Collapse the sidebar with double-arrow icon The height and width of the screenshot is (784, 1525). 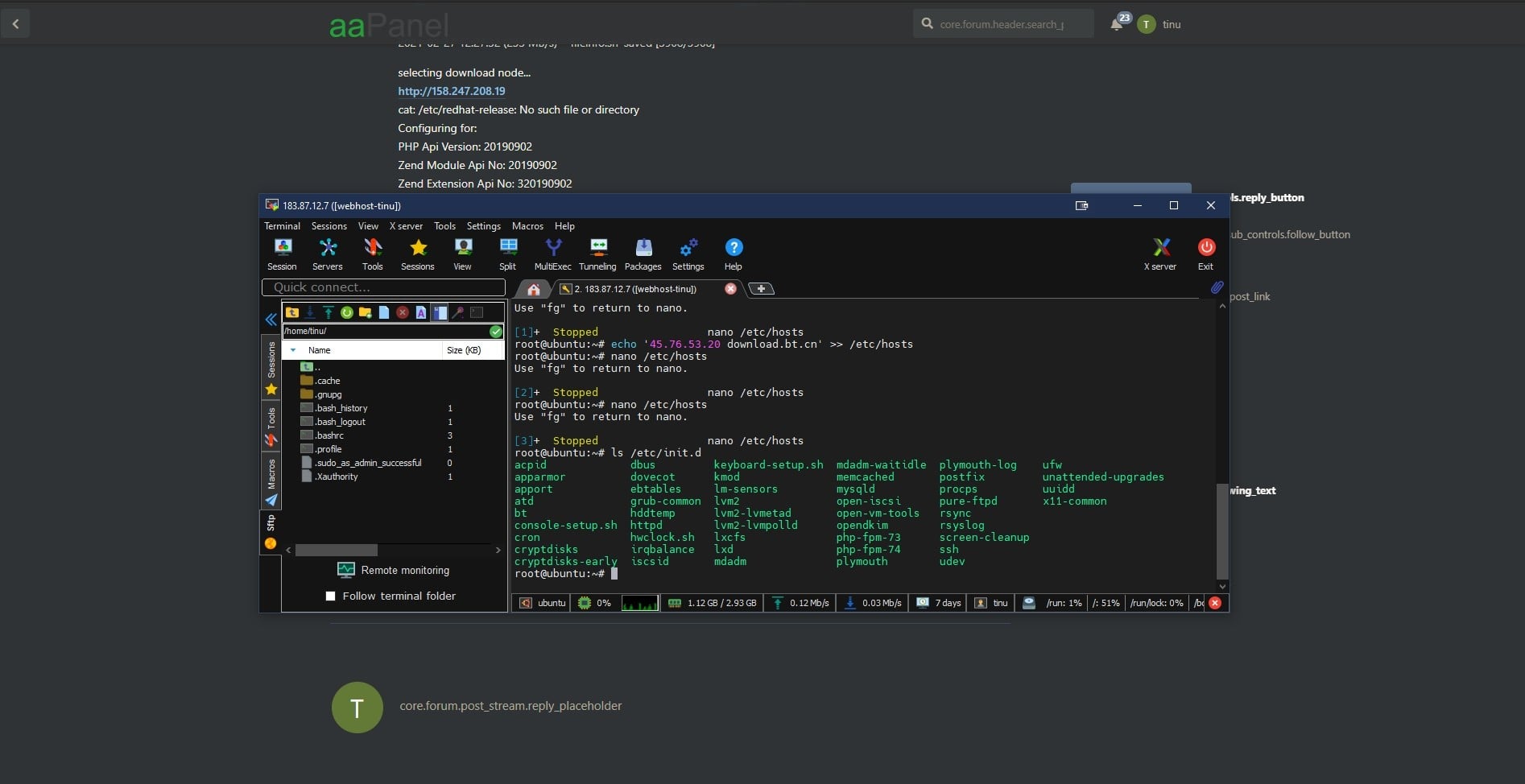(271, 320)
